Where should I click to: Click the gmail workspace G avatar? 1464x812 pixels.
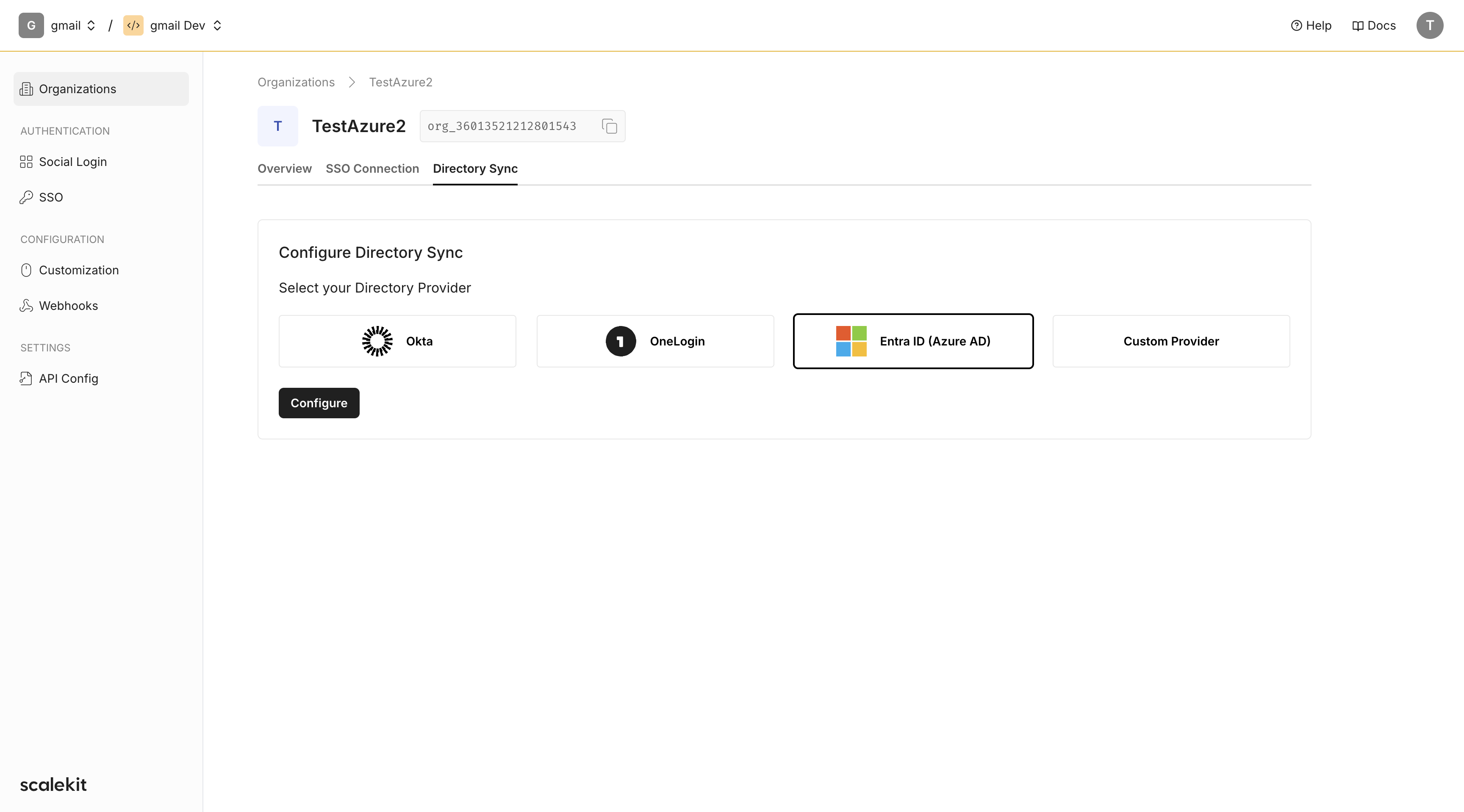31,25
